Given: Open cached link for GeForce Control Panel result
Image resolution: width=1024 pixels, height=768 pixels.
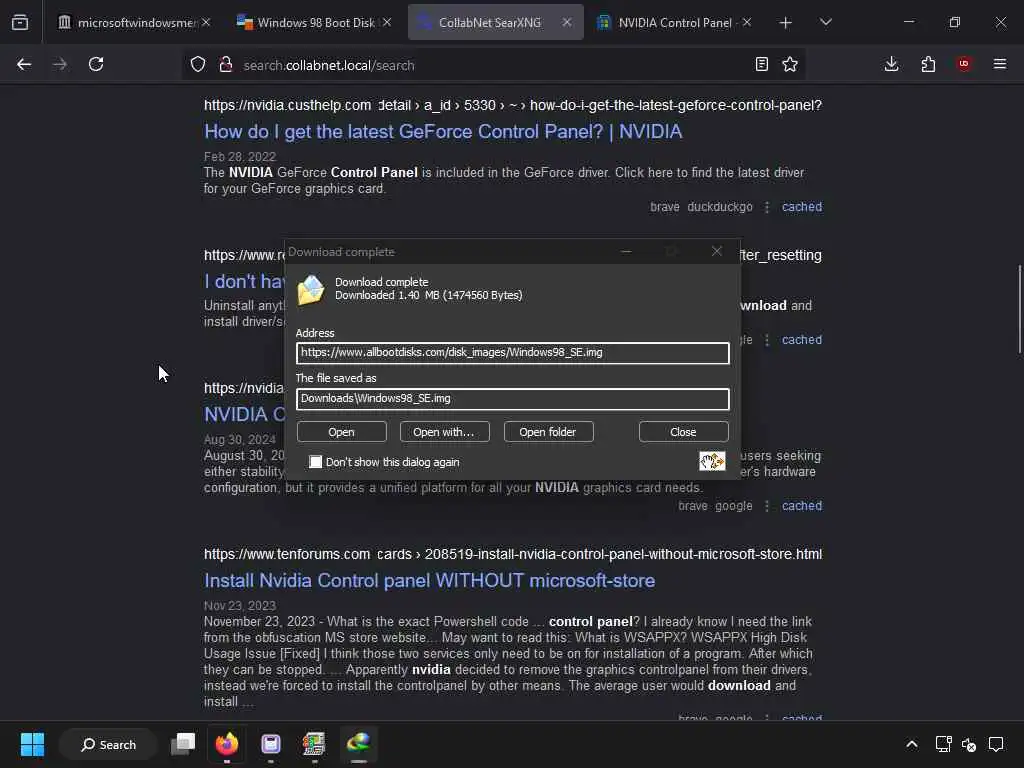Looking at the screenshot, I should tap(801, 206).
